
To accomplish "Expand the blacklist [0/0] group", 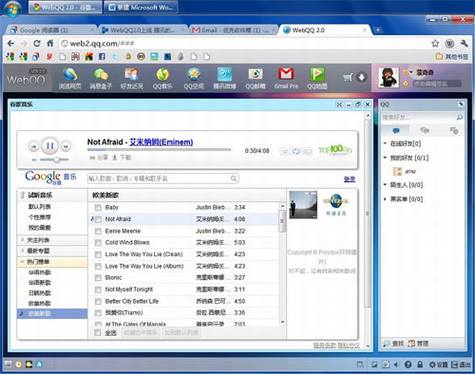I will click(403, 199).
